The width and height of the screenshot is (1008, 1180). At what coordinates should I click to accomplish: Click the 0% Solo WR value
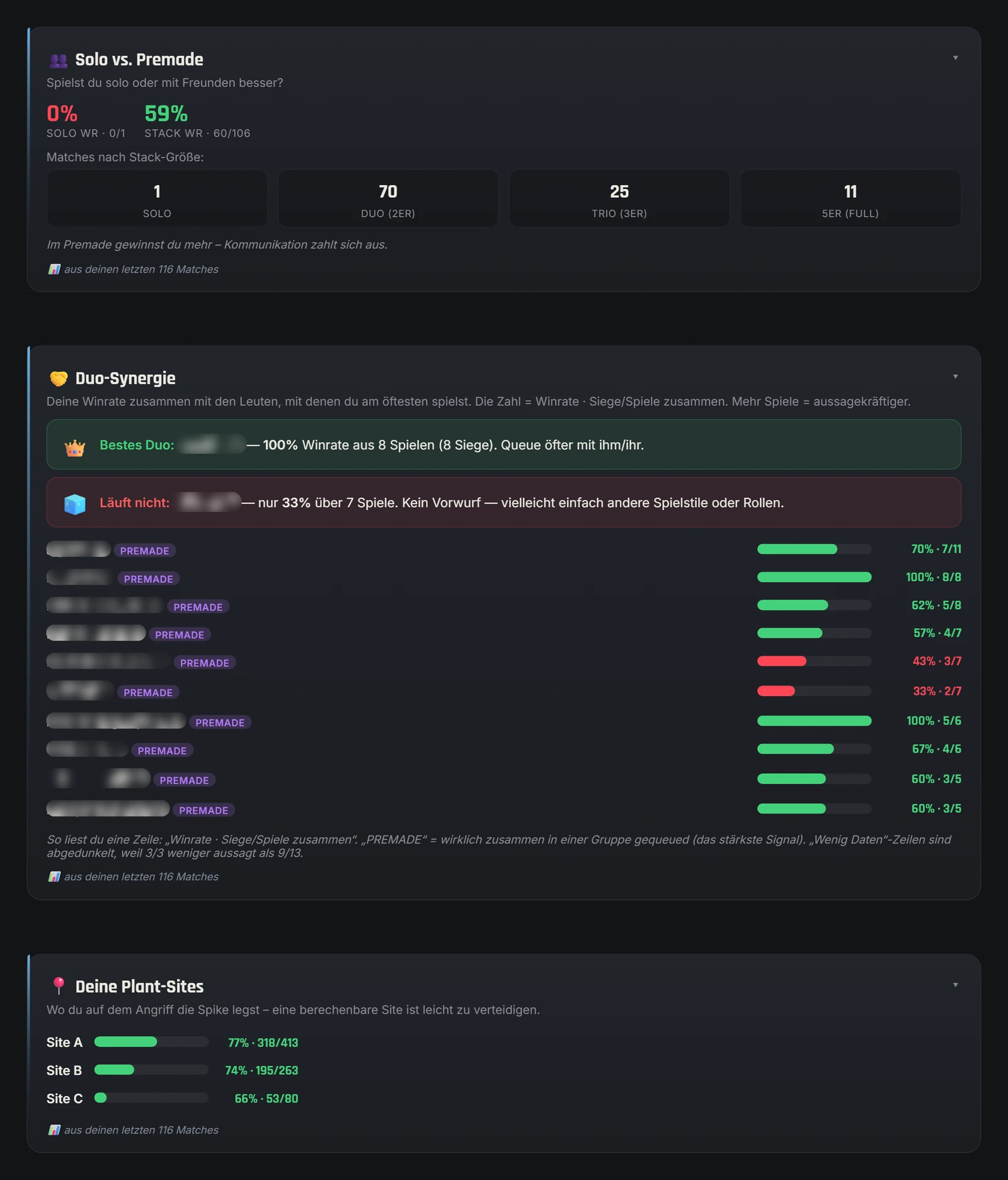tap(62, 113)
